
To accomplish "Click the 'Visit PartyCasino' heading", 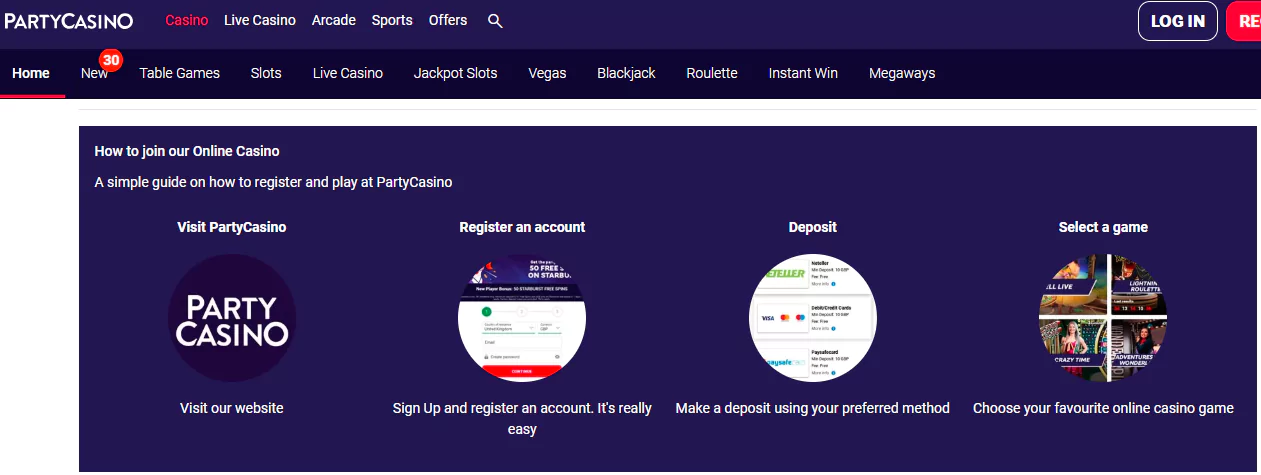I will coord(232,227).
